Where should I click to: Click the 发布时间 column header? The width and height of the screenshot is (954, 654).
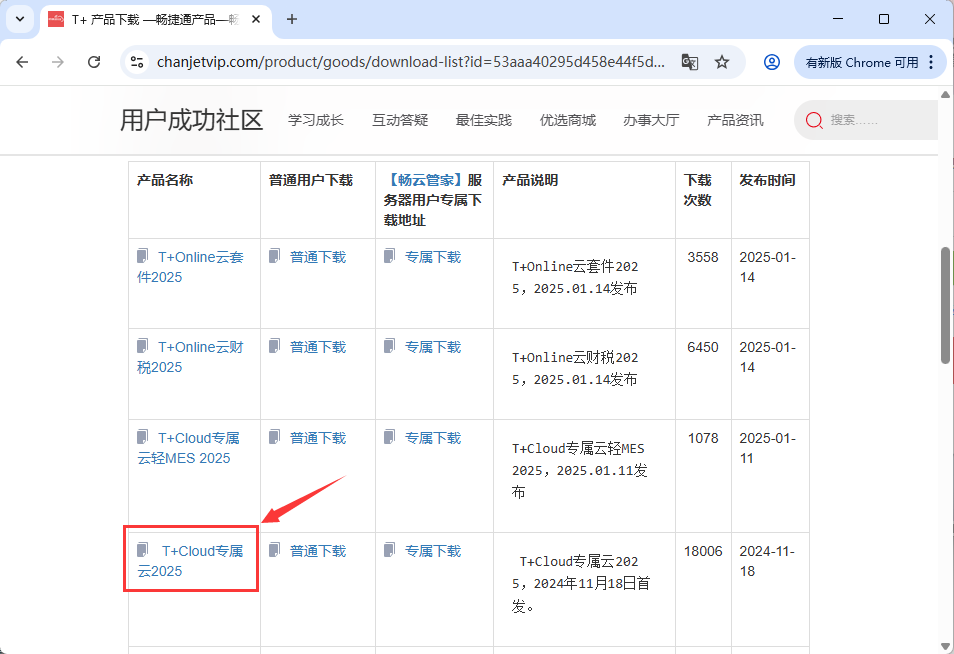pos(767,180)
